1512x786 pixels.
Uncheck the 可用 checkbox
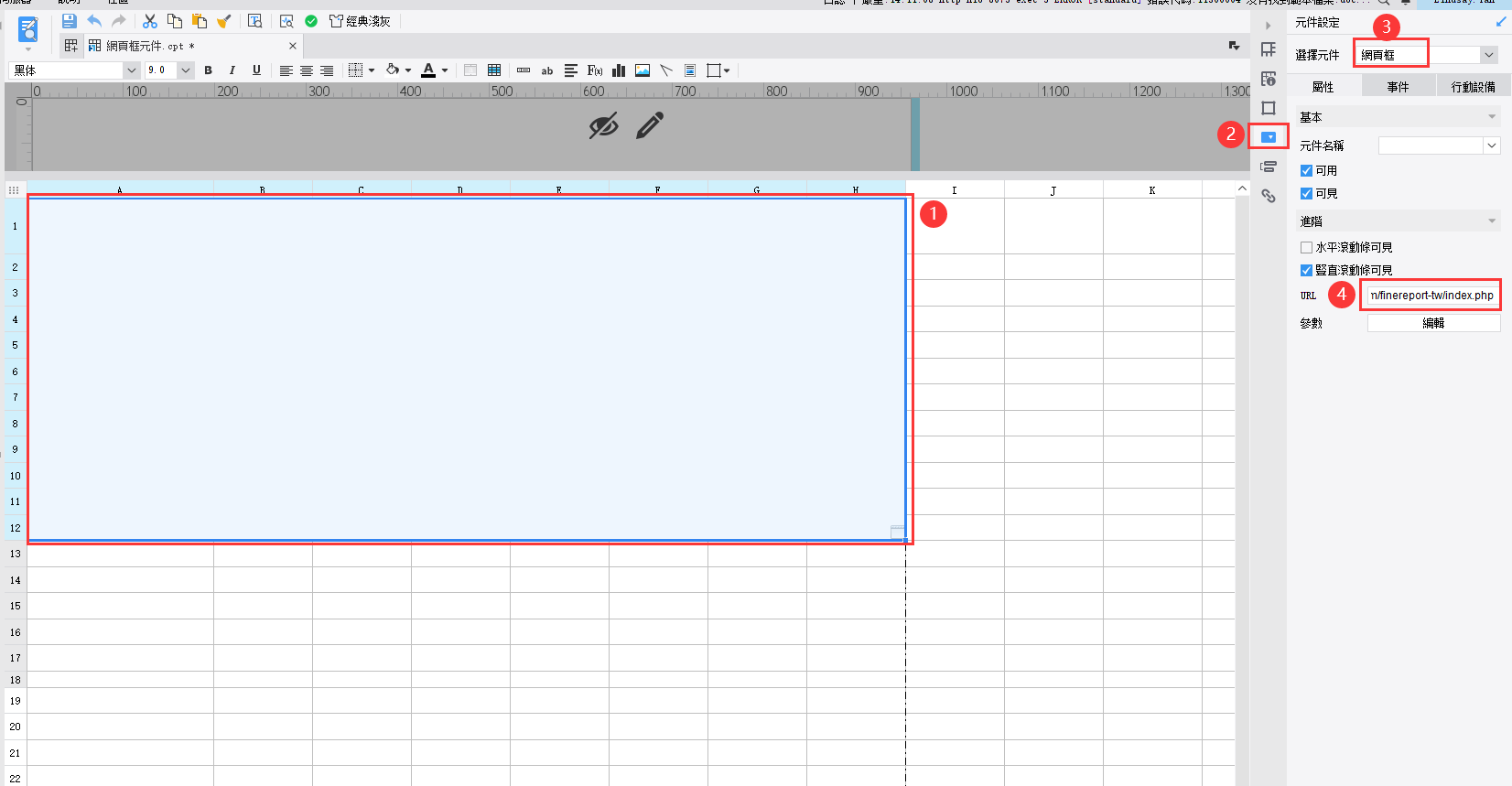tap(1306, 170)
